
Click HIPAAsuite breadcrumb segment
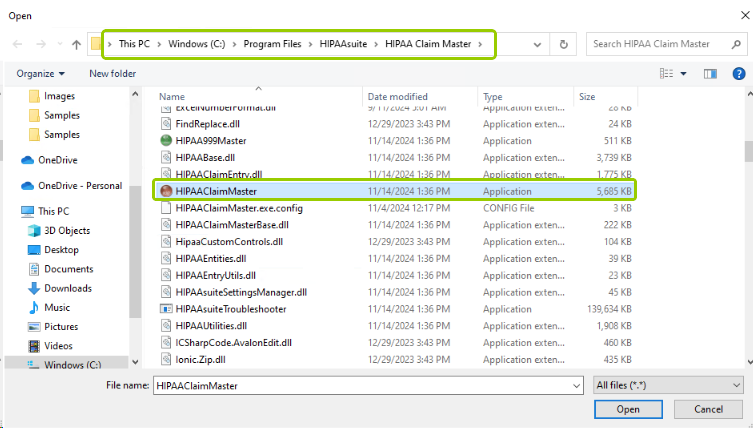[x=343, y=44]
